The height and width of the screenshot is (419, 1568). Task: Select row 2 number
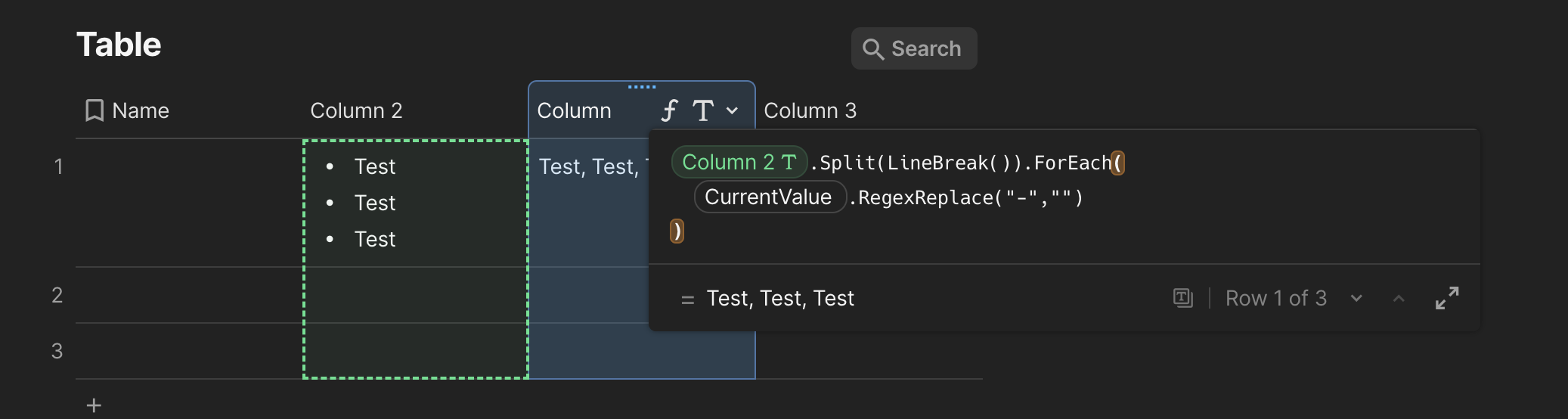pyautogui.click(x=57, y=295)
